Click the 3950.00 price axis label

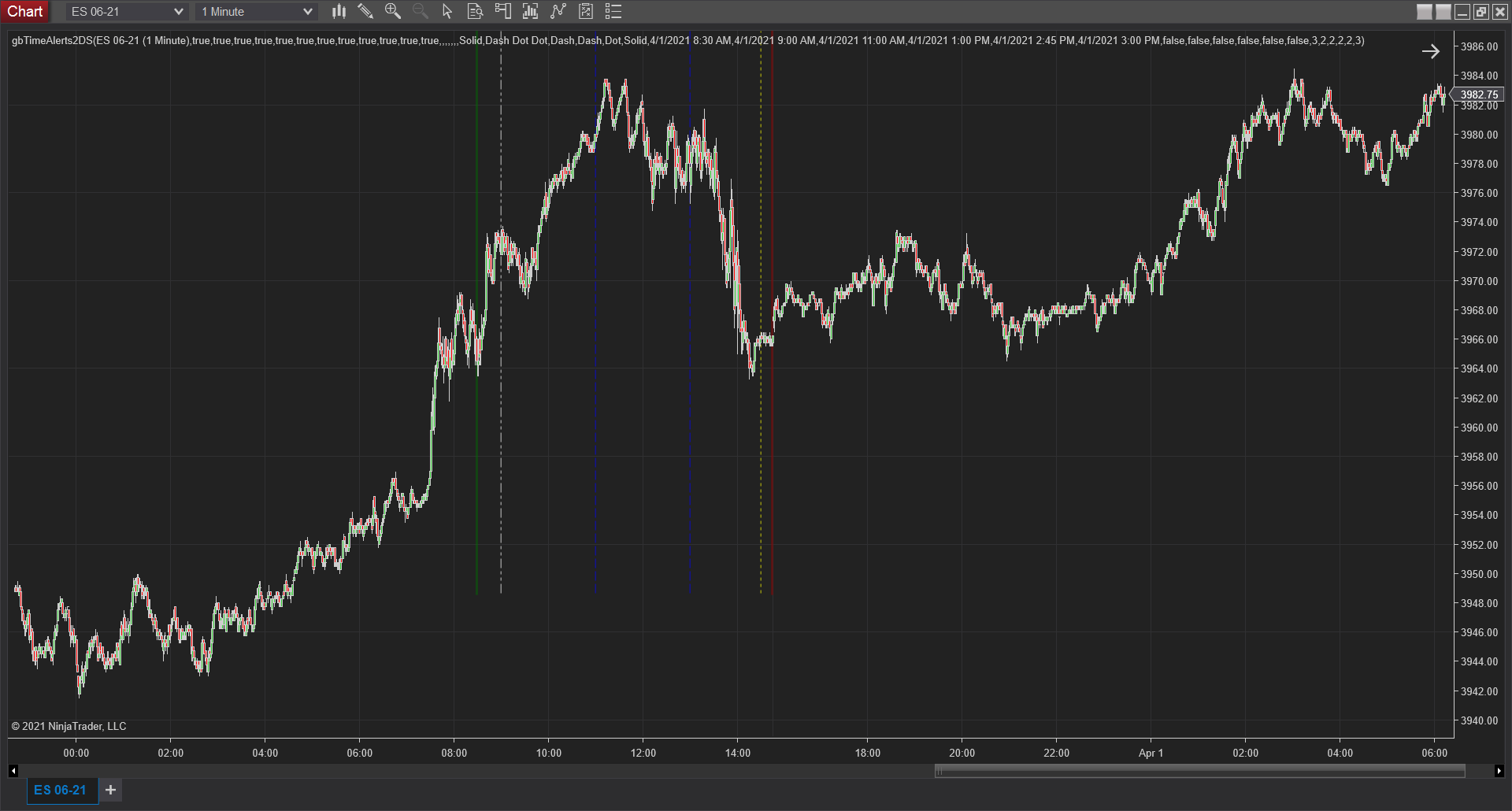(x=1479, y=574)
